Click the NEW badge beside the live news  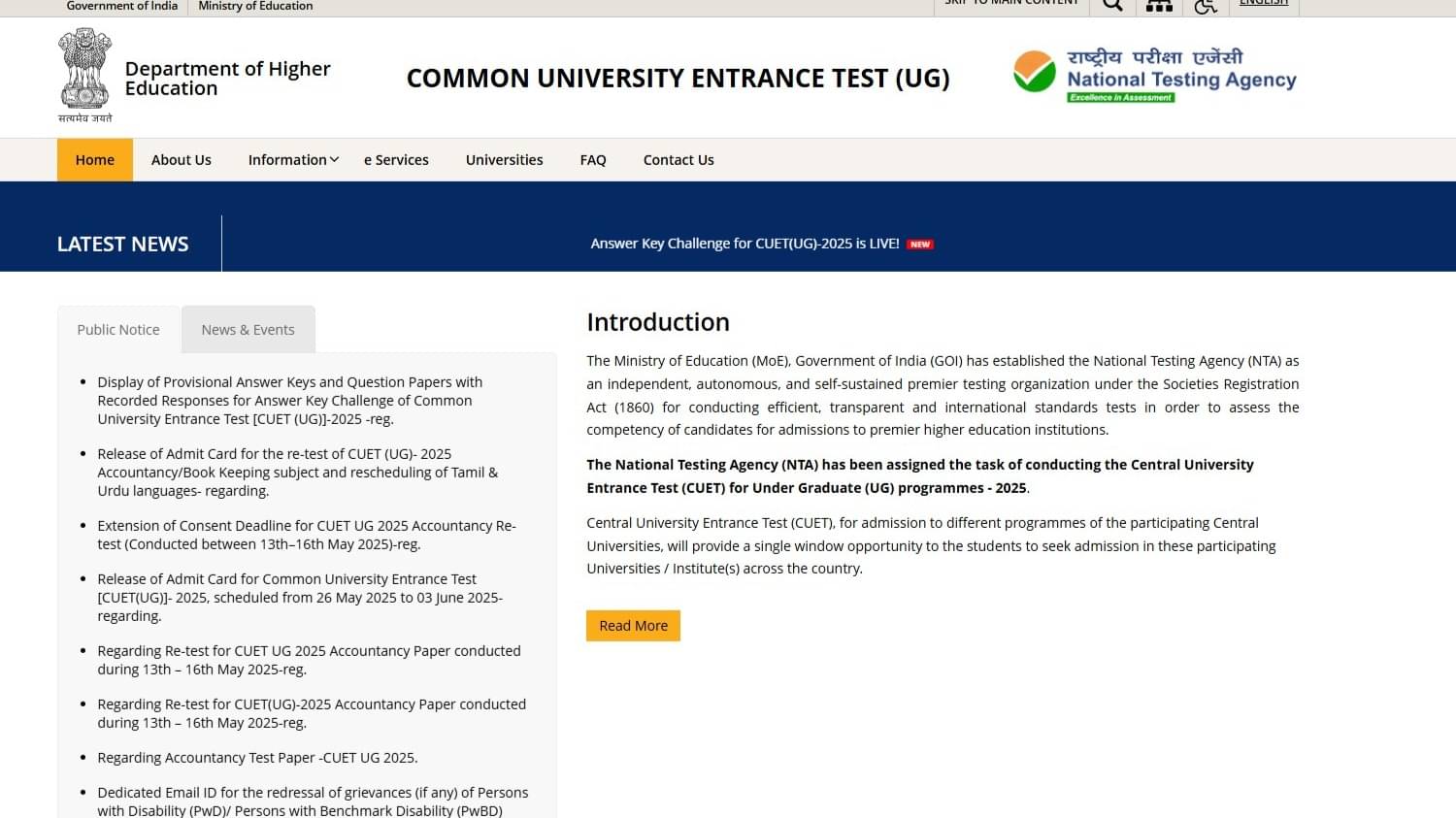point(918,244)
